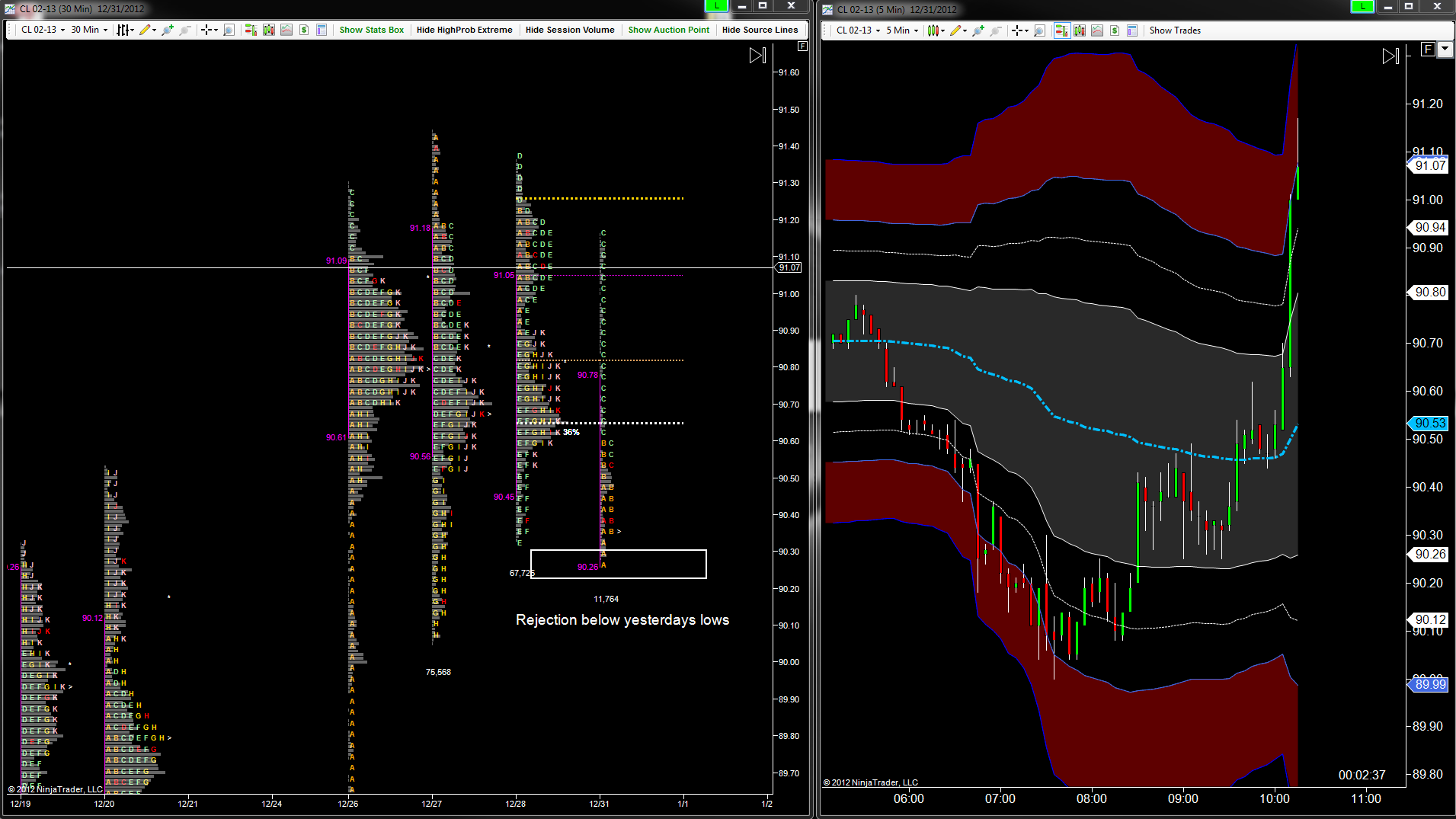Click the blue 89.99 price marker
Image resolution: width=1456 pixels, height=819 pixels.
click(1429, 684)
